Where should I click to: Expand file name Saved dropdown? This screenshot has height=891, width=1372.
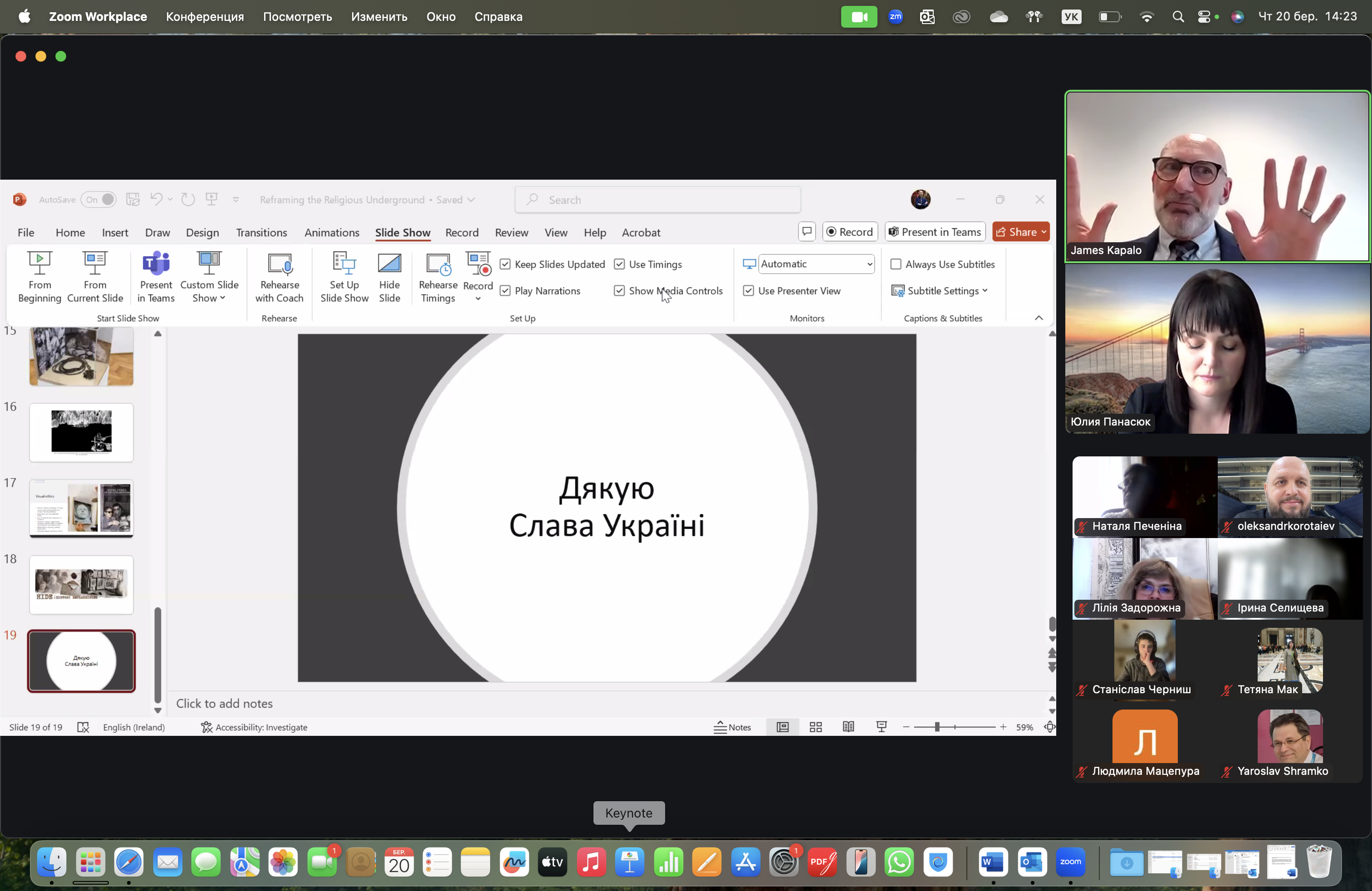(471, 200)
